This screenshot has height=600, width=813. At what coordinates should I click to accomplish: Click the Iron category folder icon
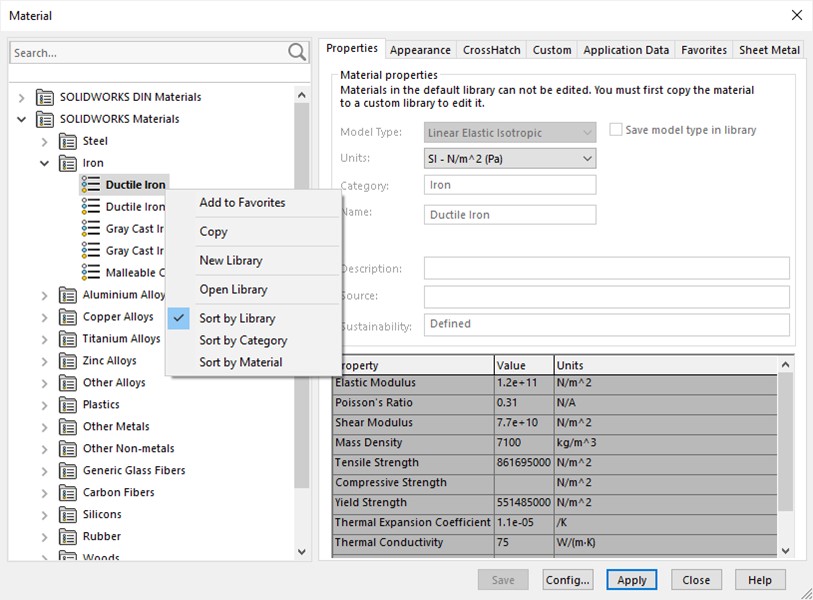click(65, 162)
